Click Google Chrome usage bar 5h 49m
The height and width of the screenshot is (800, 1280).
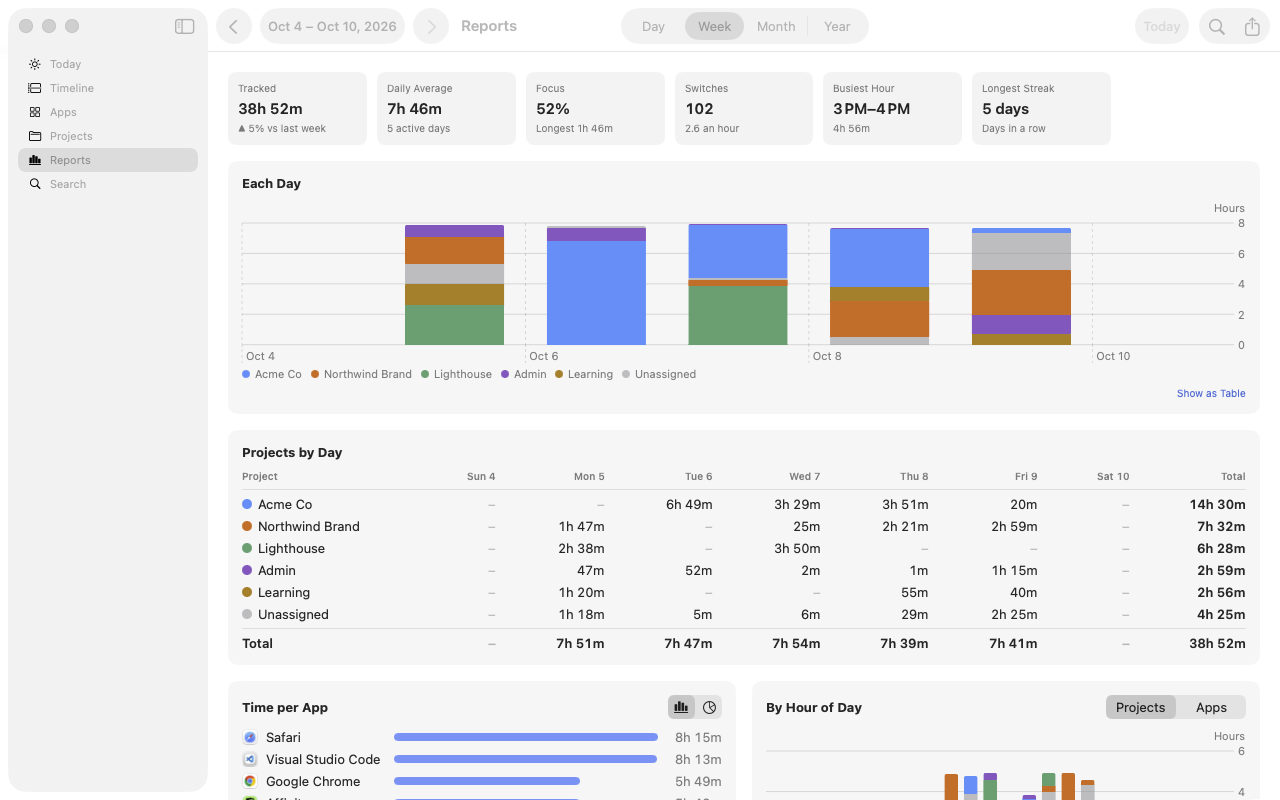point(487,781)
